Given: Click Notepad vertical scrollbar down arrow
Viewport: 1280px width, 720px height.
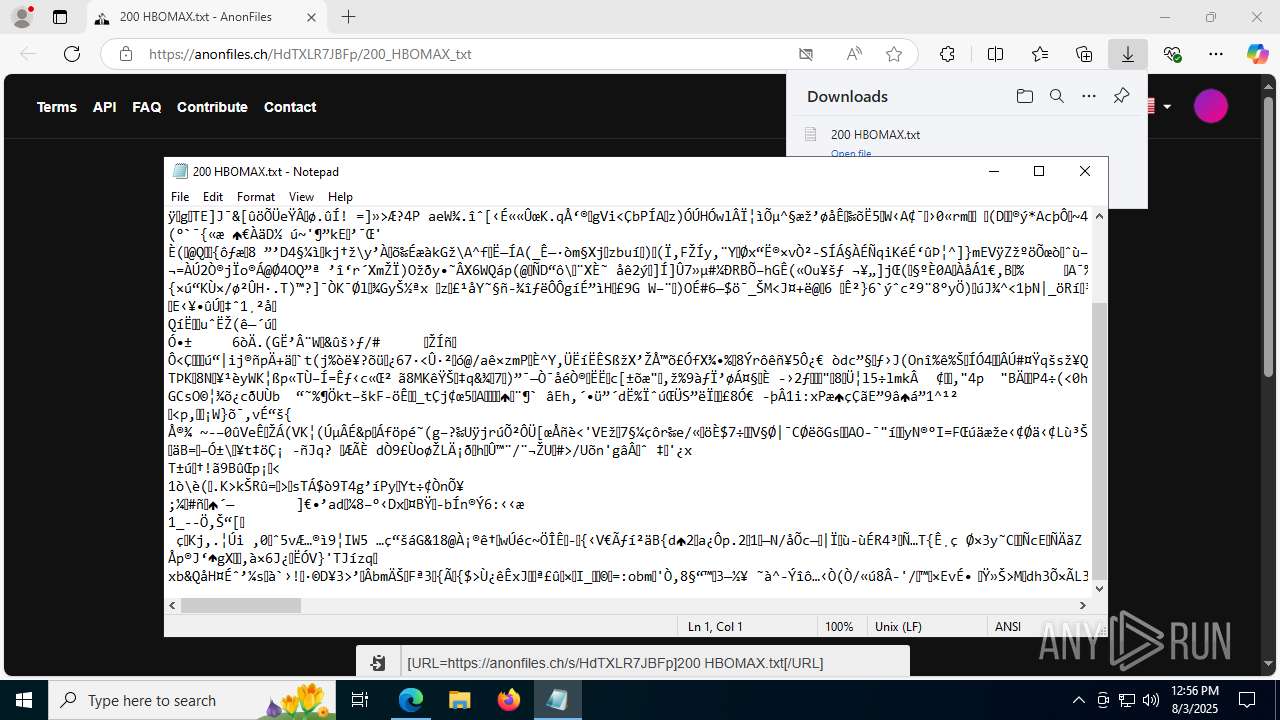Looking at the screenshot, I should coord(1099,588).
